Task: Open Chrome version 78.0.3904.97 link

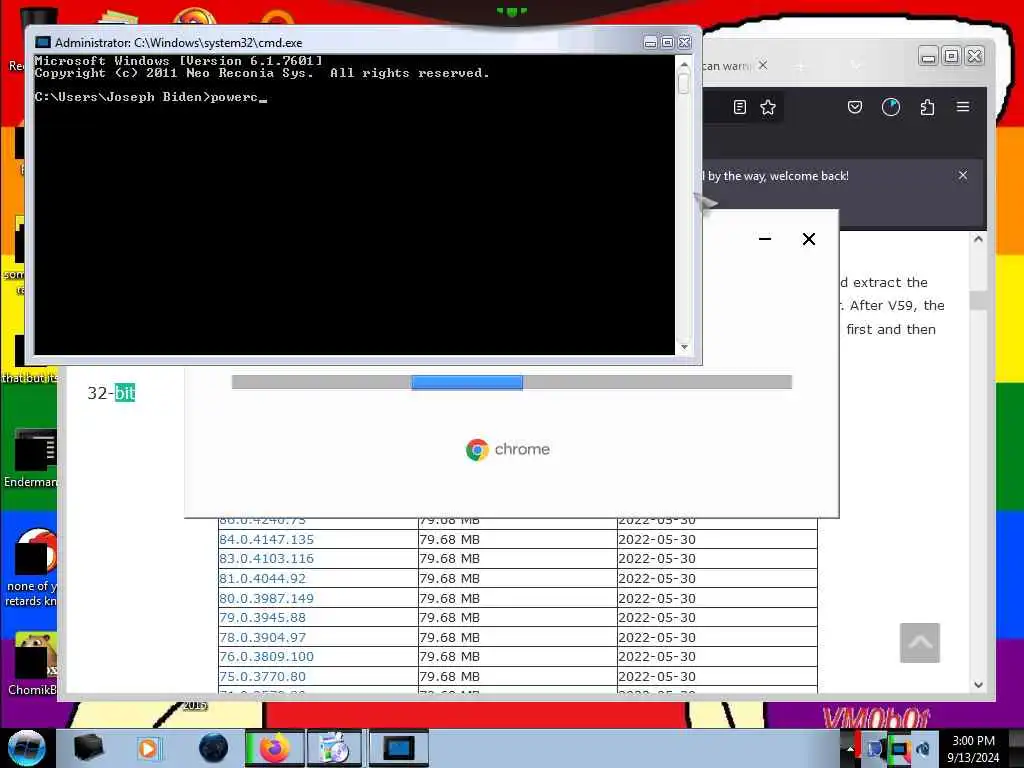Action: click(x=263, y=637)
